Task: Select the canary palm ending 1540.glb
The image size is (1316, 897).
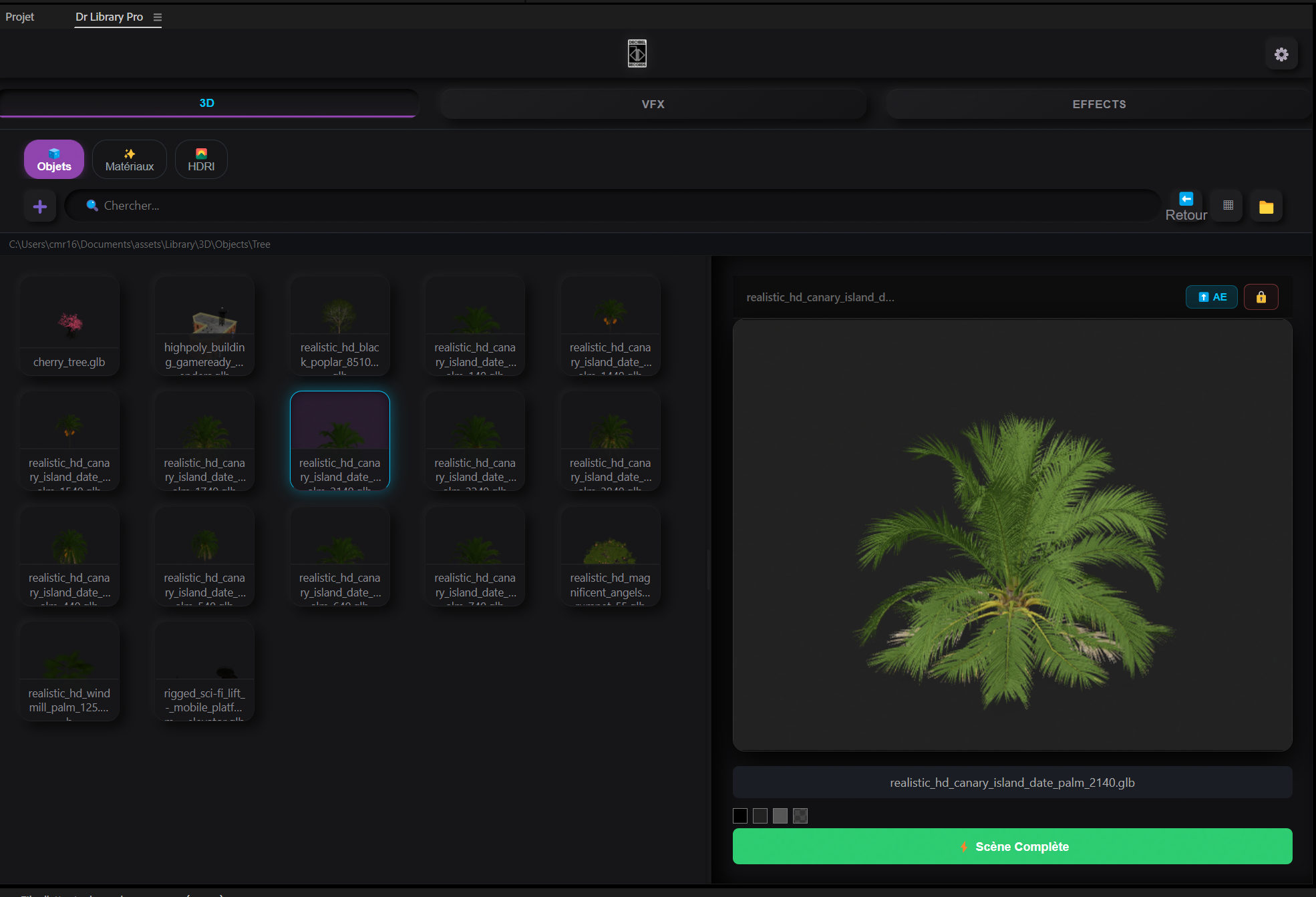Action: click(x=69, y=441)
